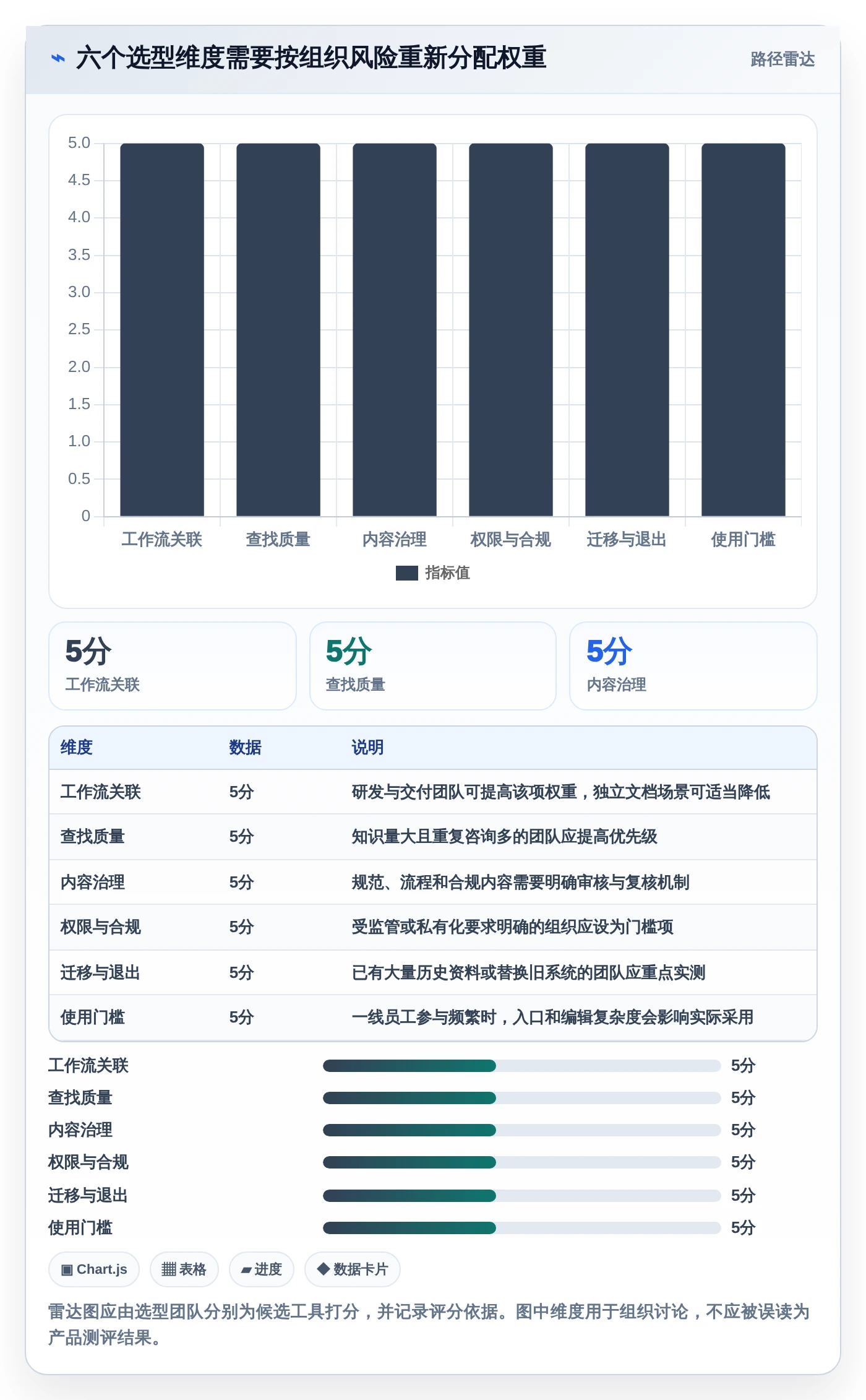The height and width of the screenshot is (1400, 866).
Task: Click the Chart.js tag chip
Action: point(94,1269)
